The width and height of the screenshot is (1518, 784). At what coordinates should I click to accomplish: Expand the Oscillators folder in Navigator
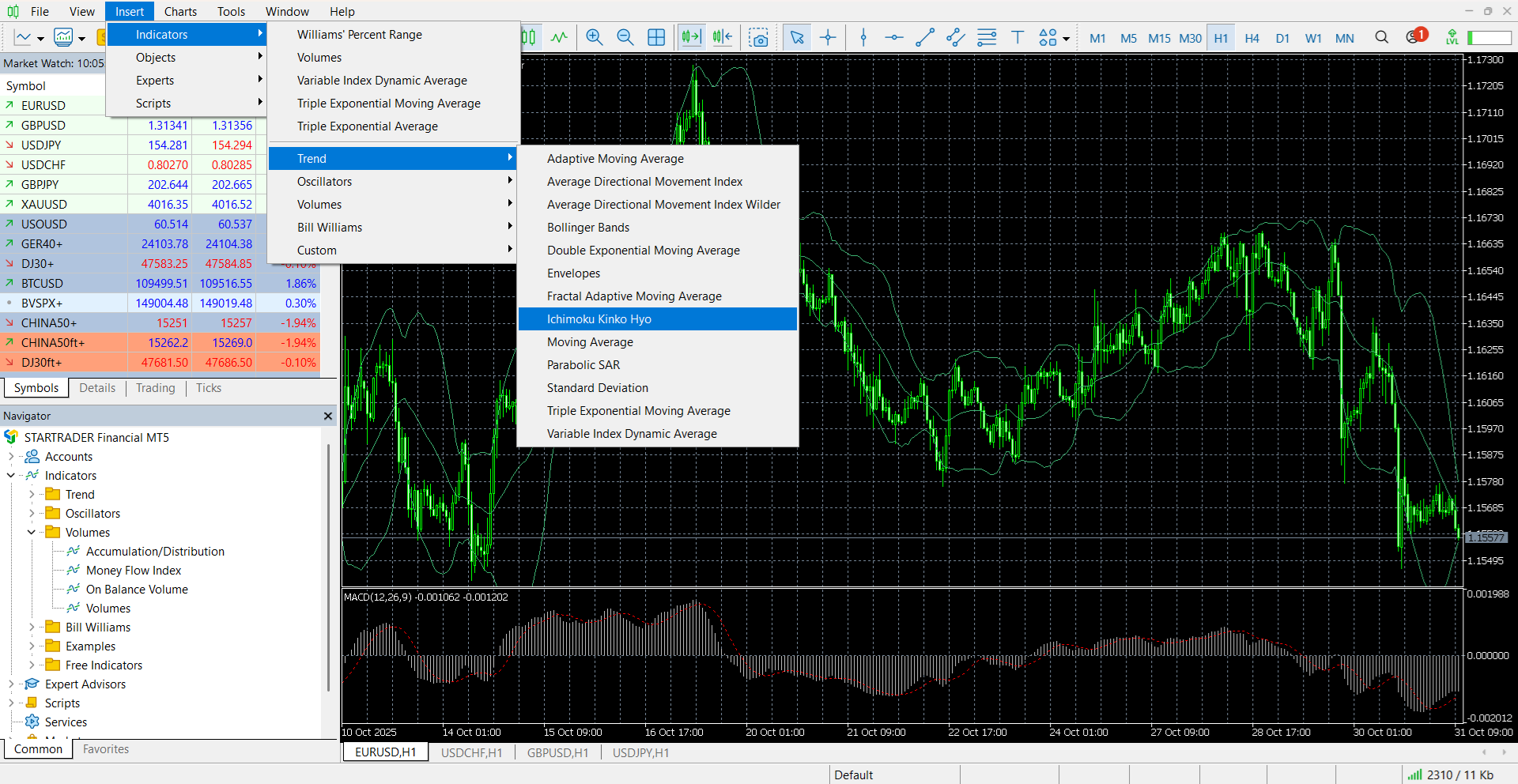point(32,514)
